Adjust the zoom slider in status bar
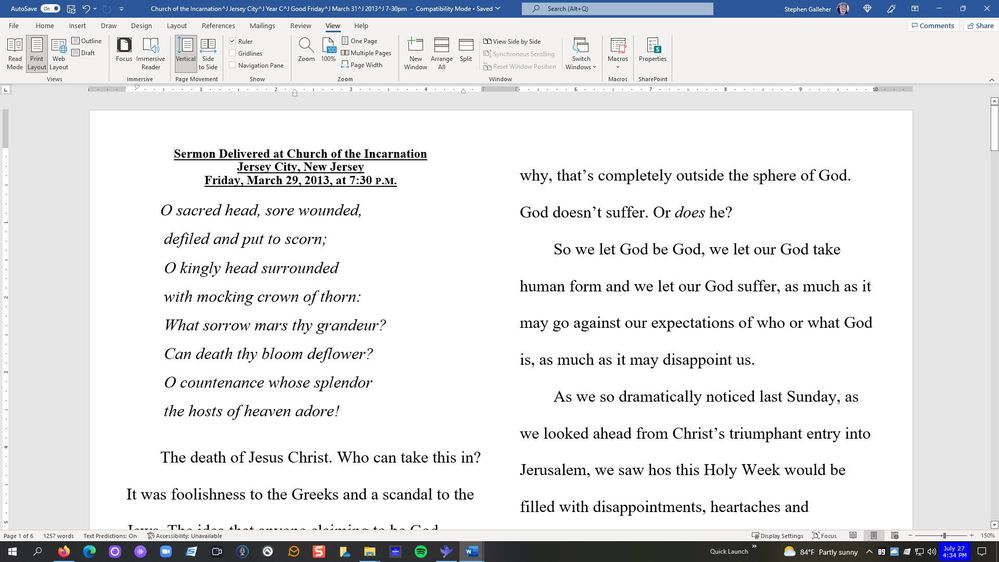Viewport: 999px width, 562px height. (x=943, y=536)
